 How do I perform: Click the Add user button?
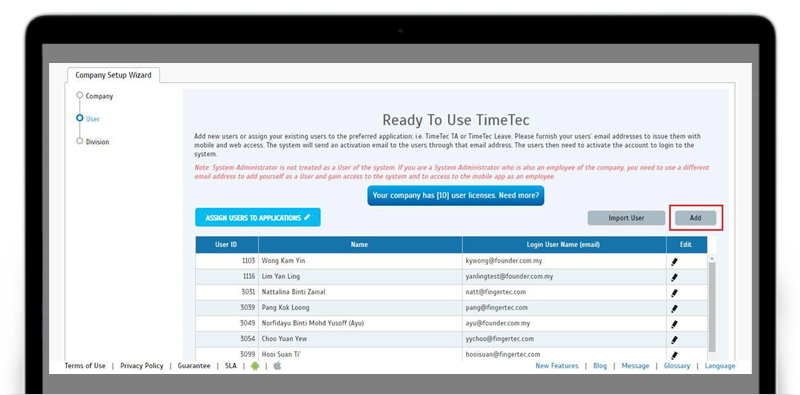(695, 218)
